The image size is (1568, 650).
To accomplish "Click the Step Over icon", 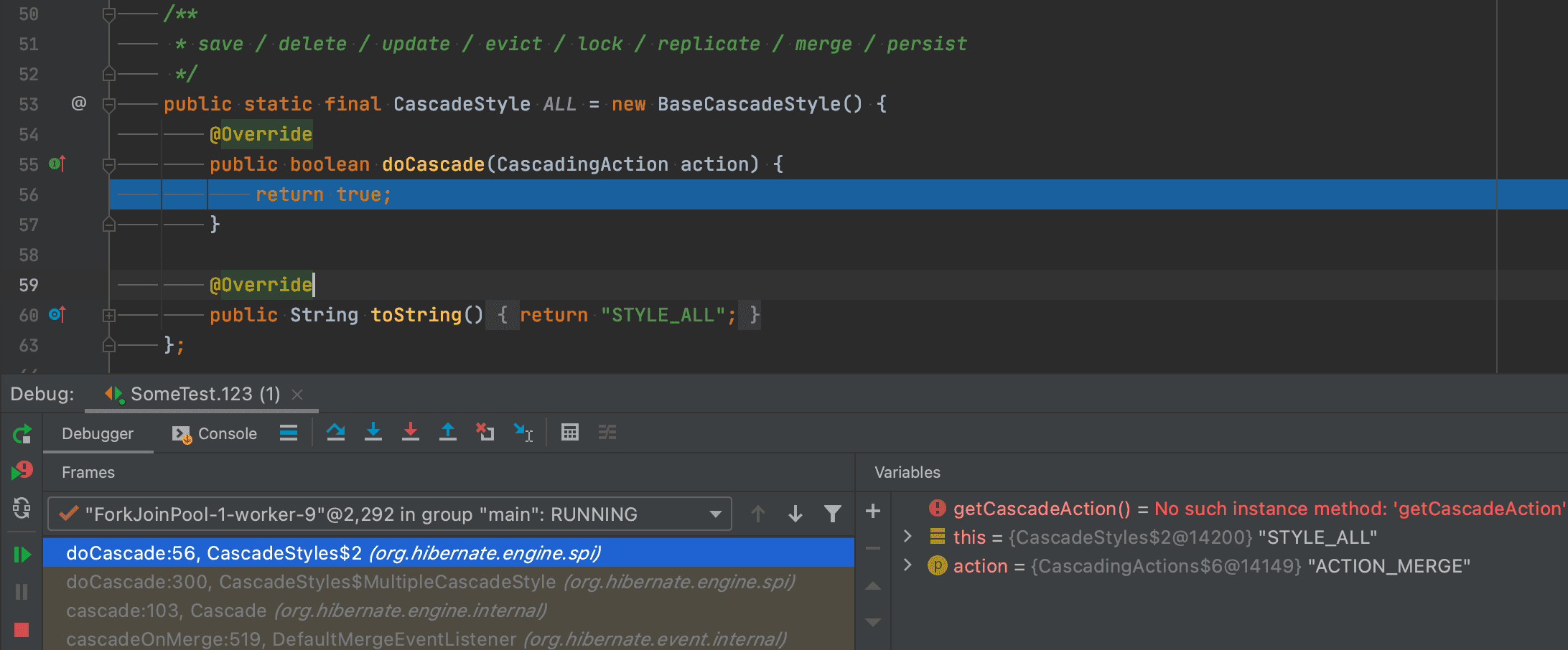I will [336, 433].
